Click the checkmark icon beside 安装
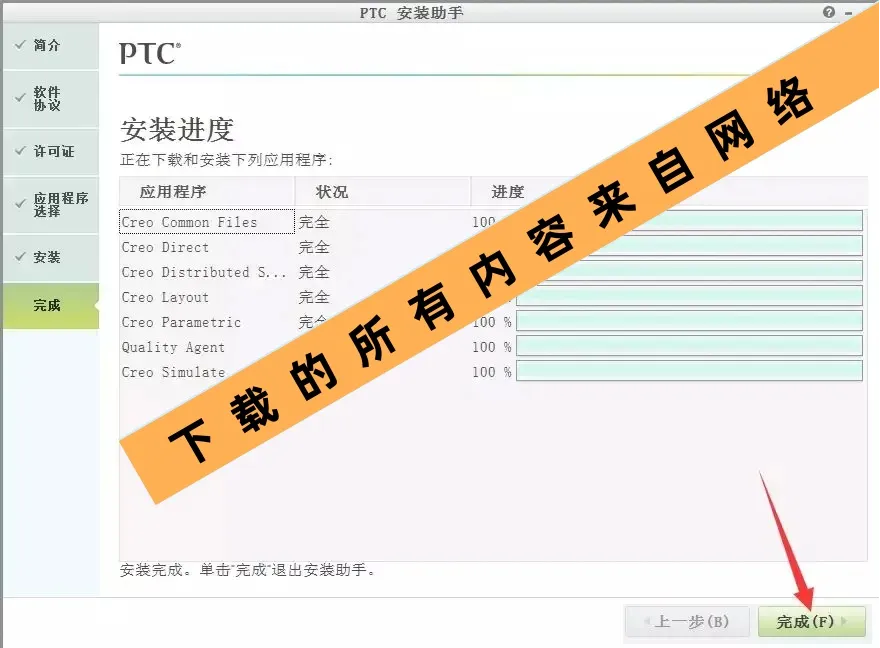880x648 pixels. [20, 257]
